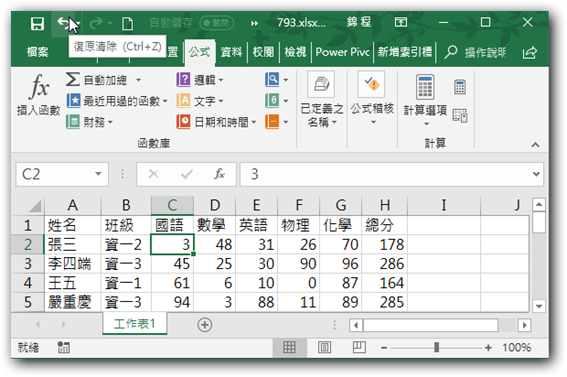Open the 已定義之名稱 menu
The image size is (567, 377).
click(322, 99)
